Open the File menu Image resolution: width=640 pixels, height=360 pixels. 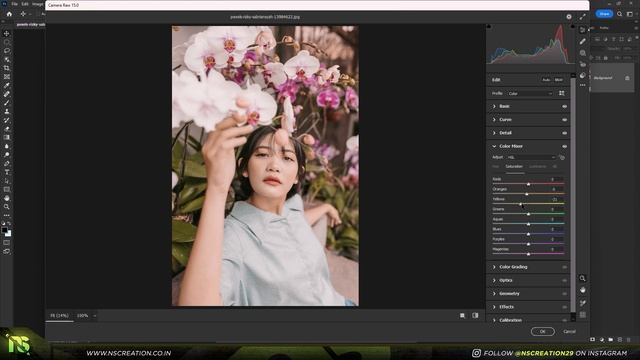click(14, 4)
